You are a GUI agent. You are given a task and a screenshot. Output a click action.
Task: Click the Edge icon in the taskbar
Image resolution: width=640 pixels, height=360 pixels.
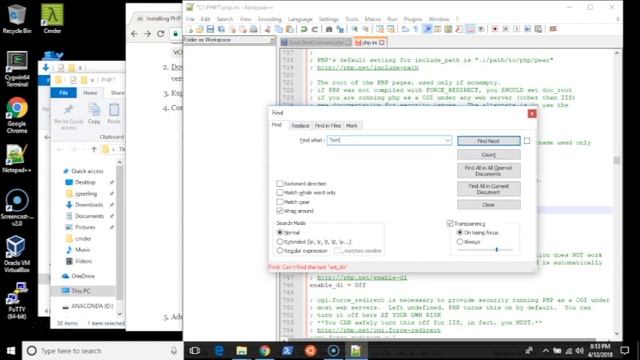click(x=219, y=350)
